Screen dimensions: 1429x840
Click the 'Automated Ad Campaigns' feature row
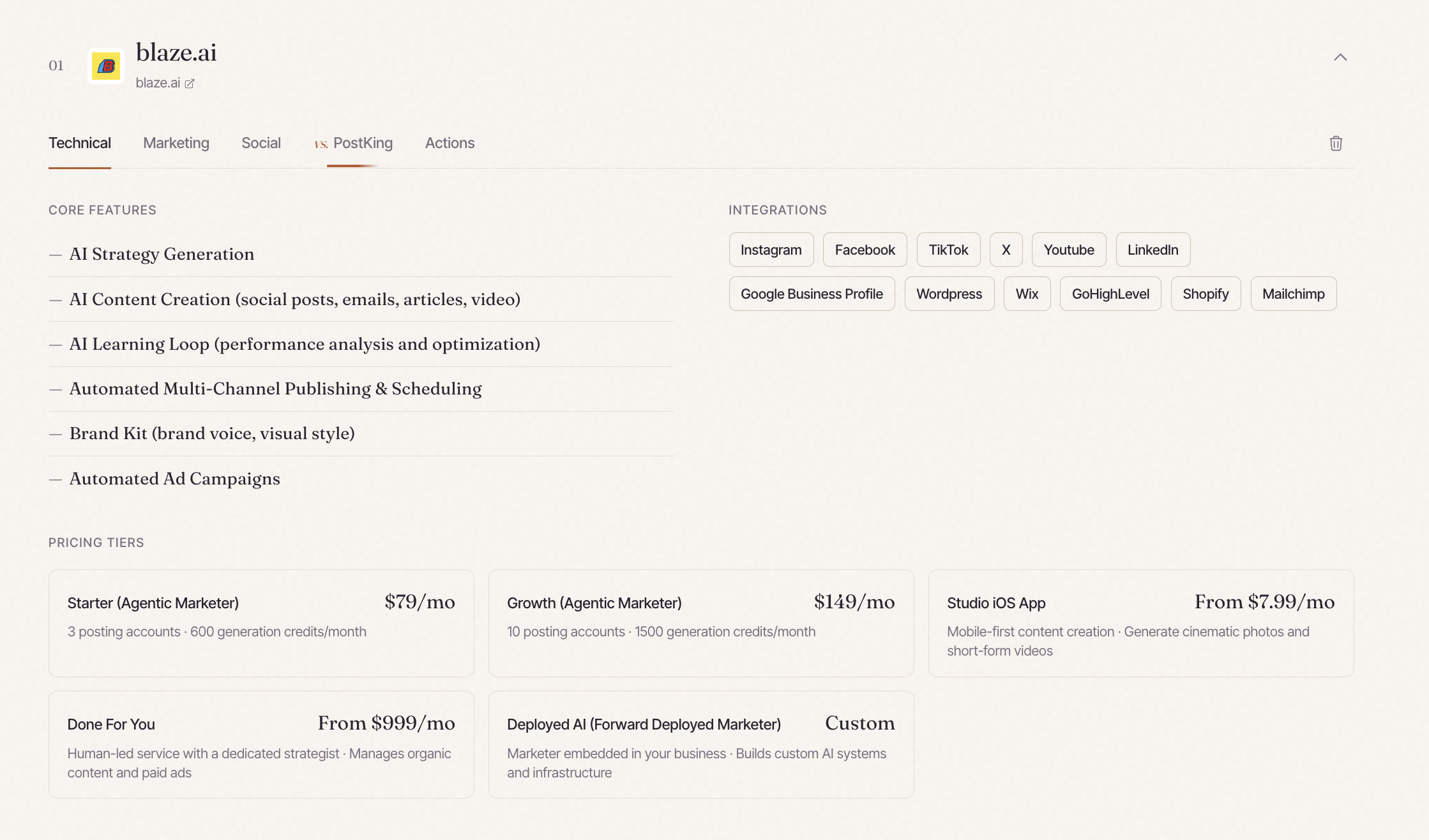(x=361, y=479)
